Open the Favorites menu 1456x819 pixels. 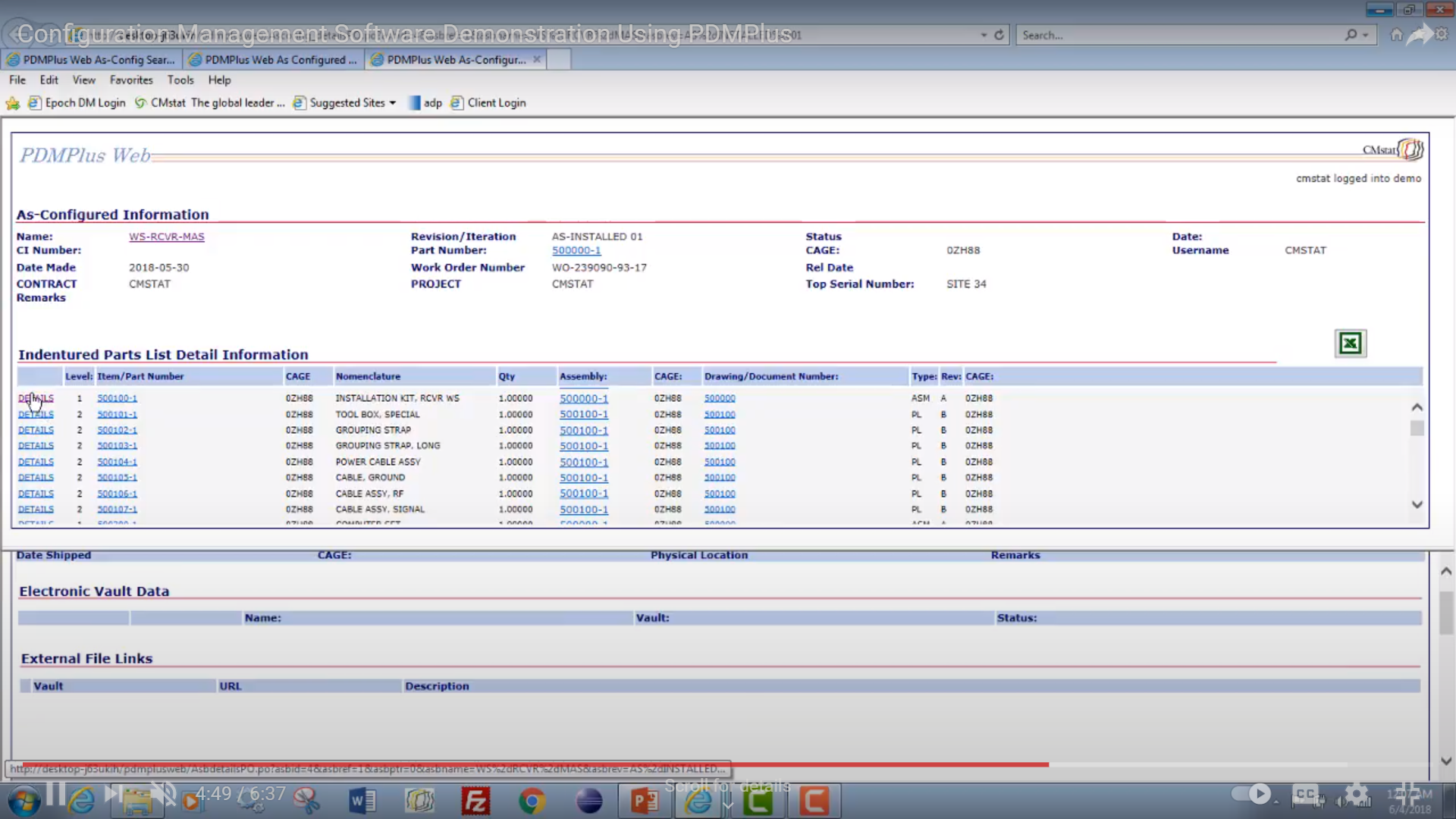131,80
